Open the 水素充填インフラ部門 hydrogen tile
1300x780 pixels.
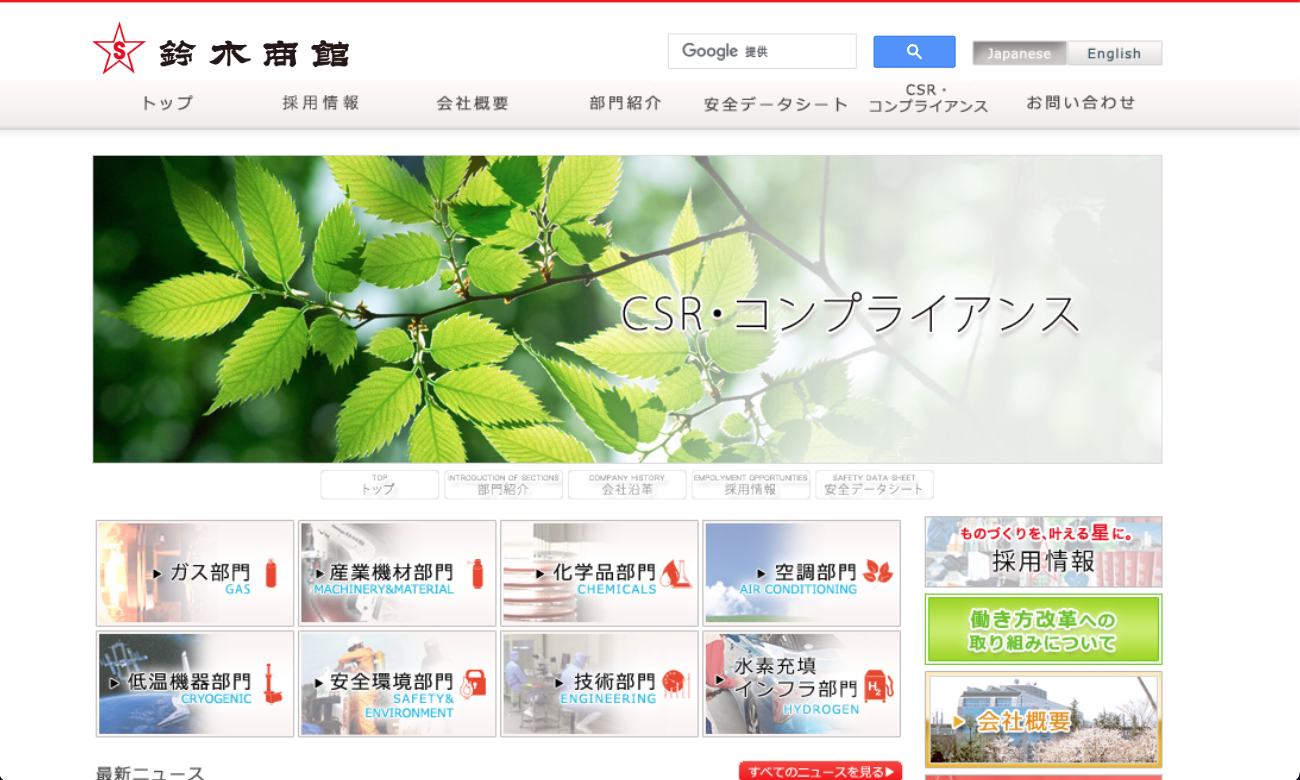coord(801,683)
